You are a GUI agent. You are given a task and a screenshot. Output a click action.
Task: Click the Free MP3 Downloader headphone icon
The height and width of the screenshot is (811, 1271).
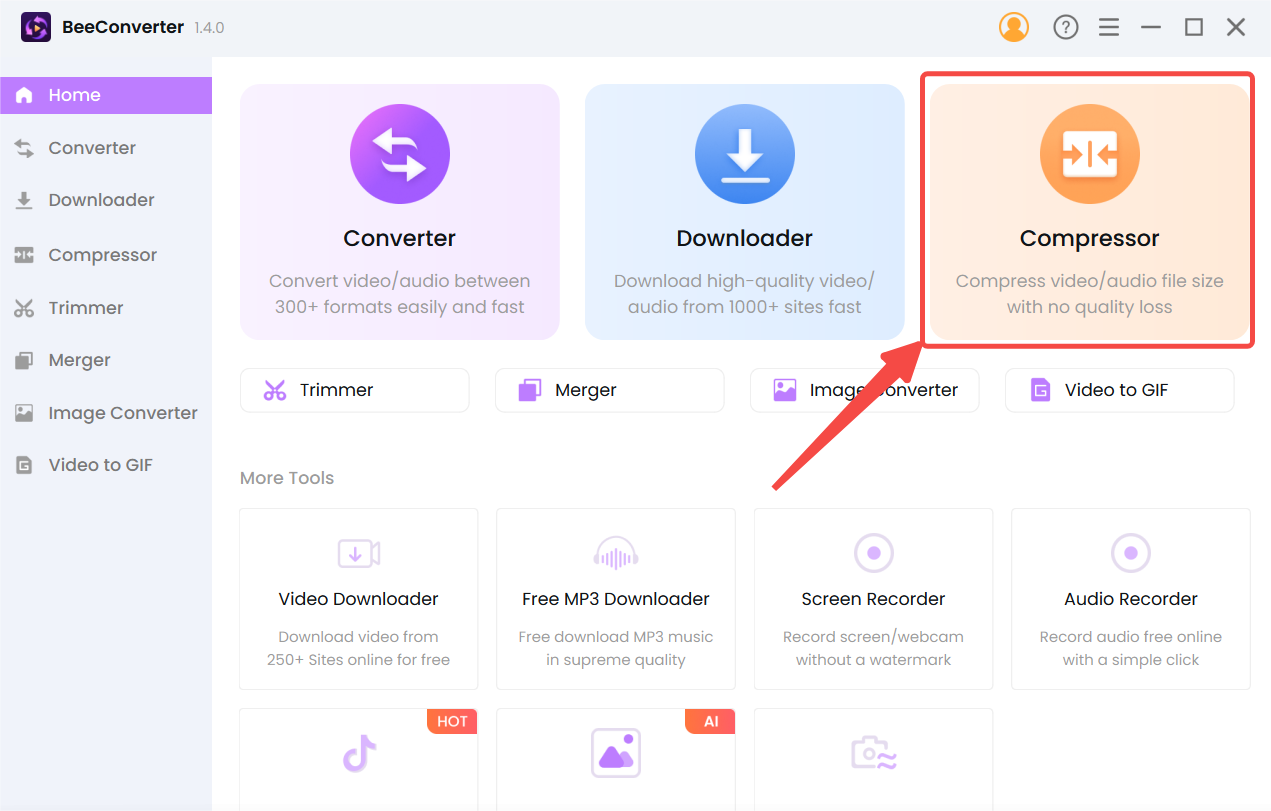point(616,553)
